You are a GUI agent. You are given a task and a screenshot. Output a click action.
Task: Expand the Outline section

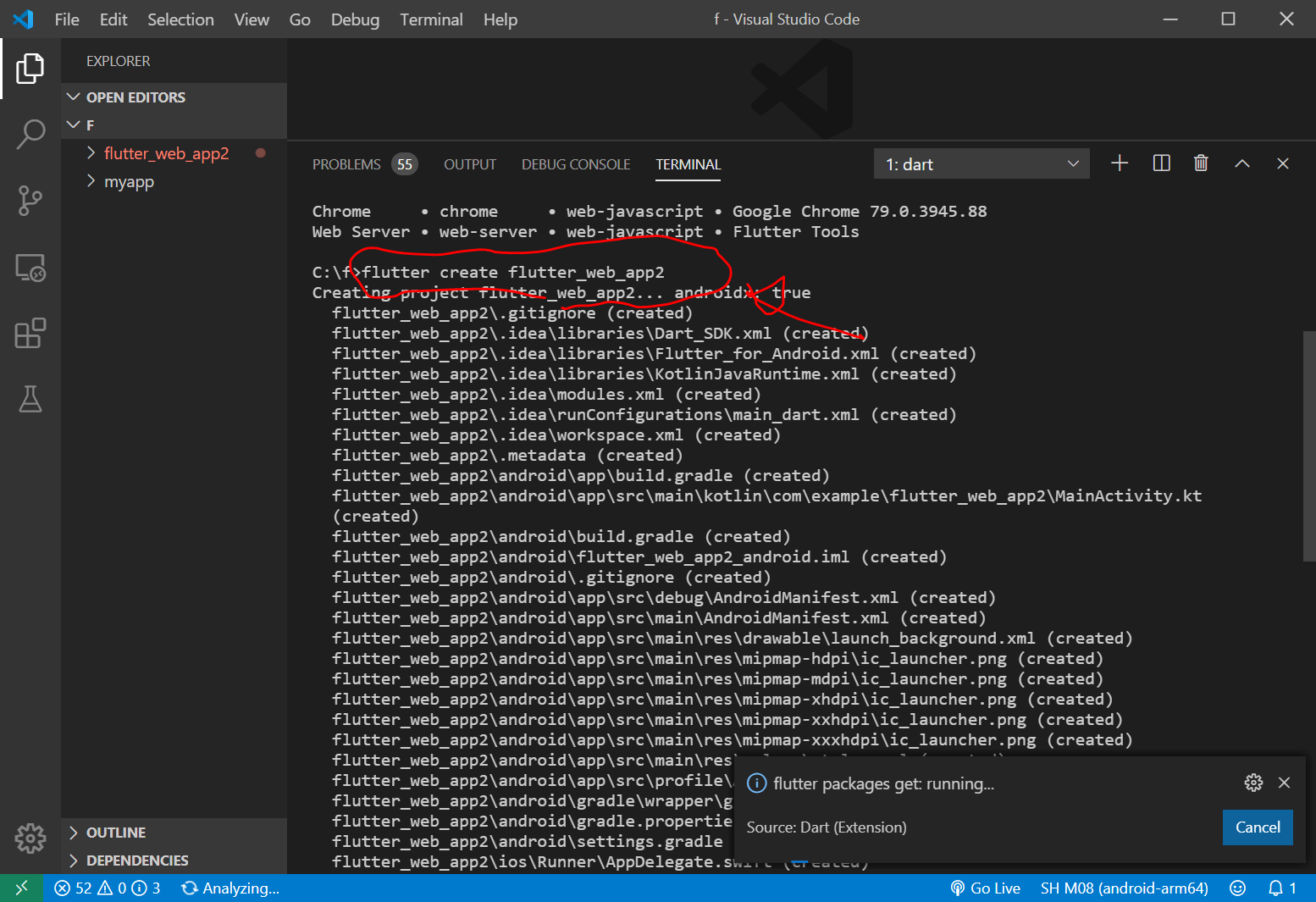tap(174, 833)
